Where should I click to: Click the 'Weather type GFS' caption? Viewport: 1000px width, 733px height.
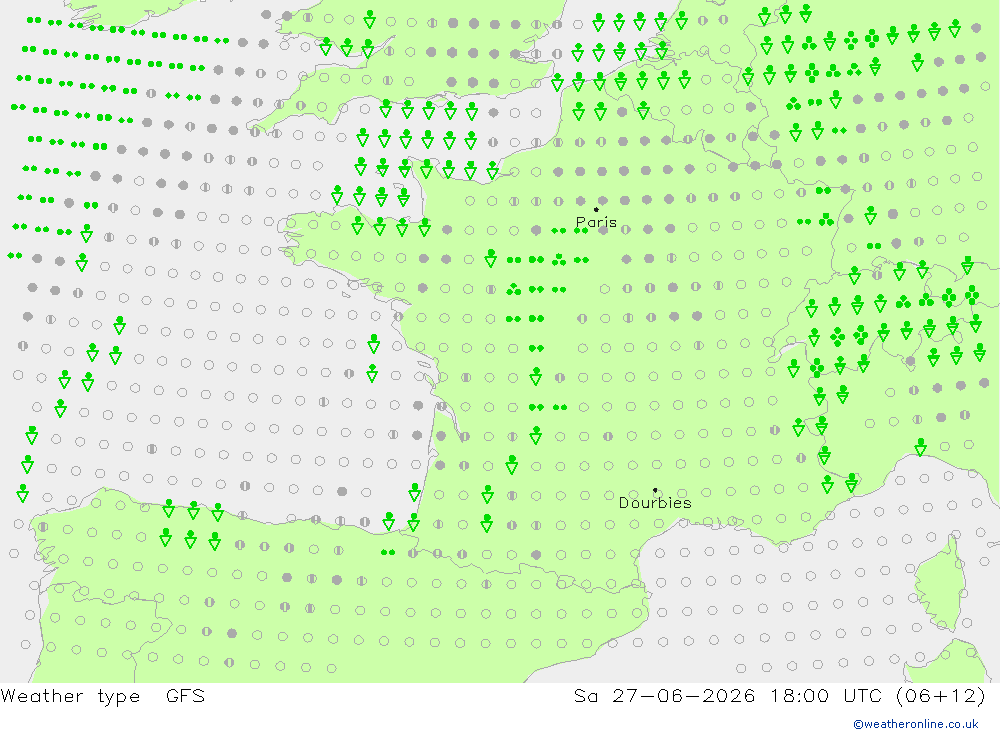pyautogui.click(x=103, y=695)
